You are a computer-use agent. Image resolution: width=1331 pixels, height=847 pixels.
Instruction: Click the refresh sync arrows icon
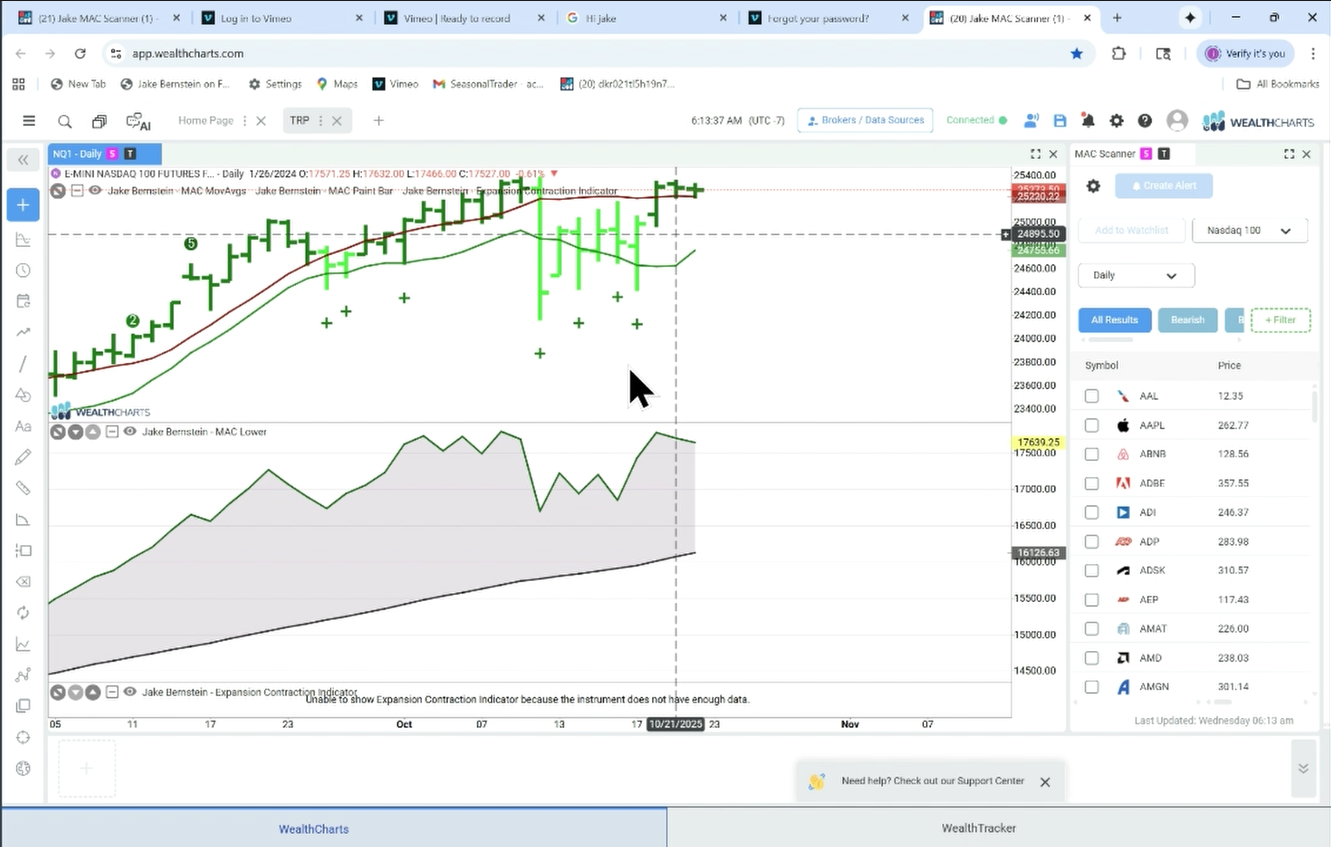23,613
